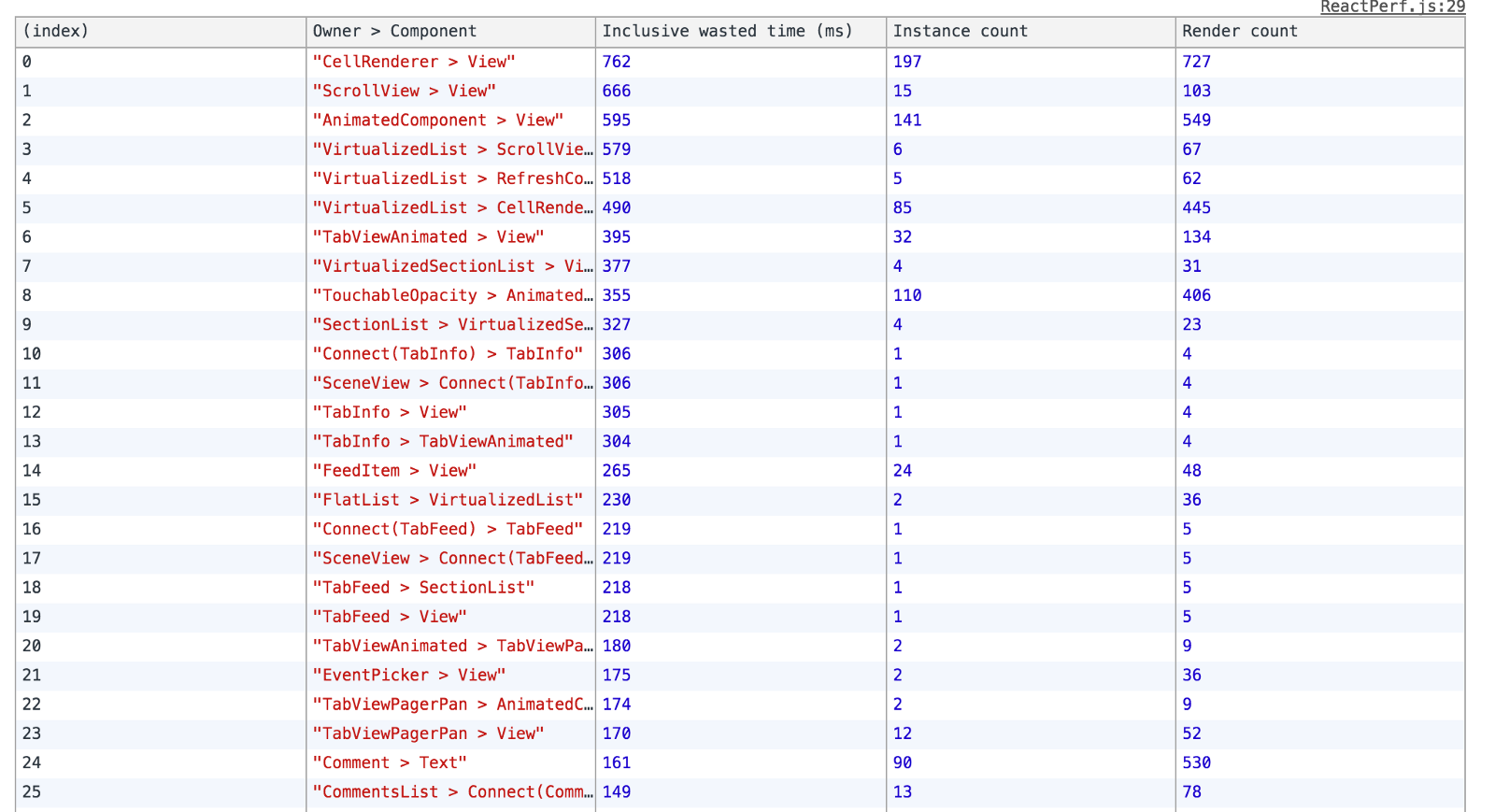Click the "TabInfo > TabViewAnimated" cell

tap(443, 441)
